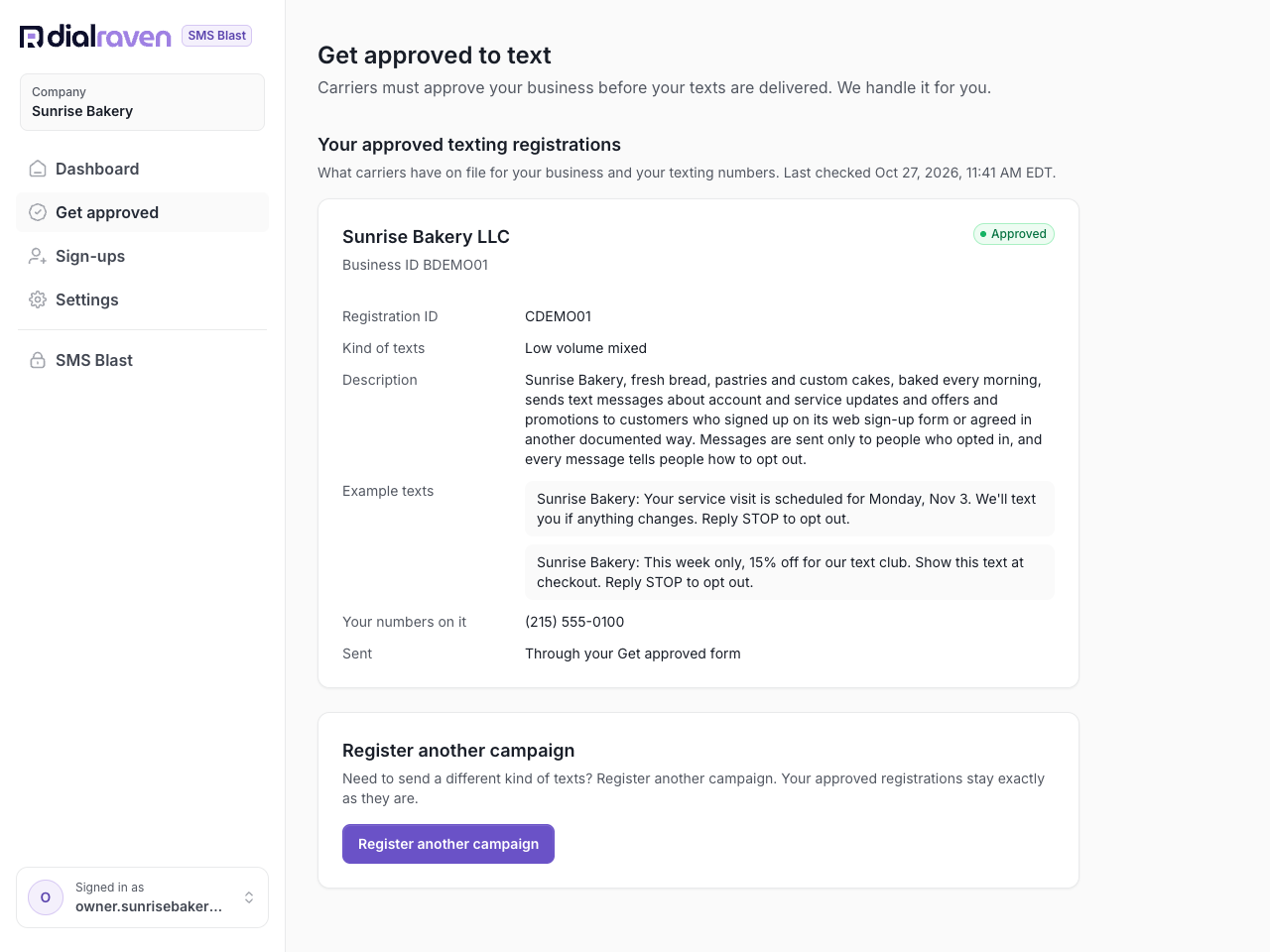Click the Example texts label
The width and height of the screenshot is (1270, 952).
tap(388, 491)
